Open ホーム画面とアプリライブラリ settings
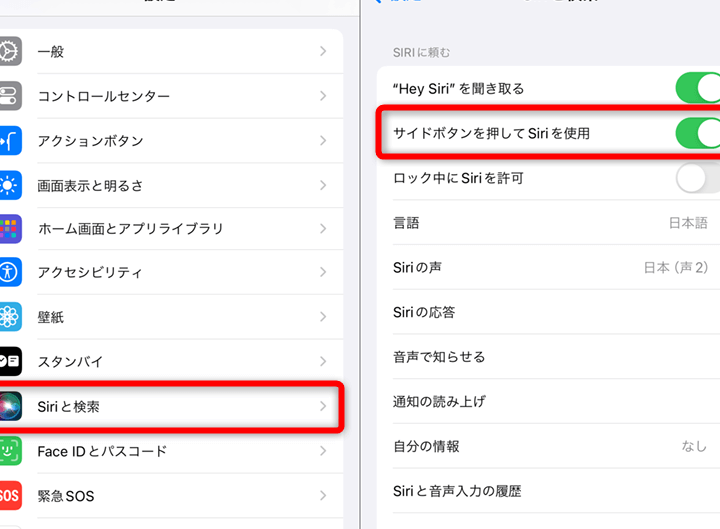This screenshot has height=529, width=720. point(171,228)
